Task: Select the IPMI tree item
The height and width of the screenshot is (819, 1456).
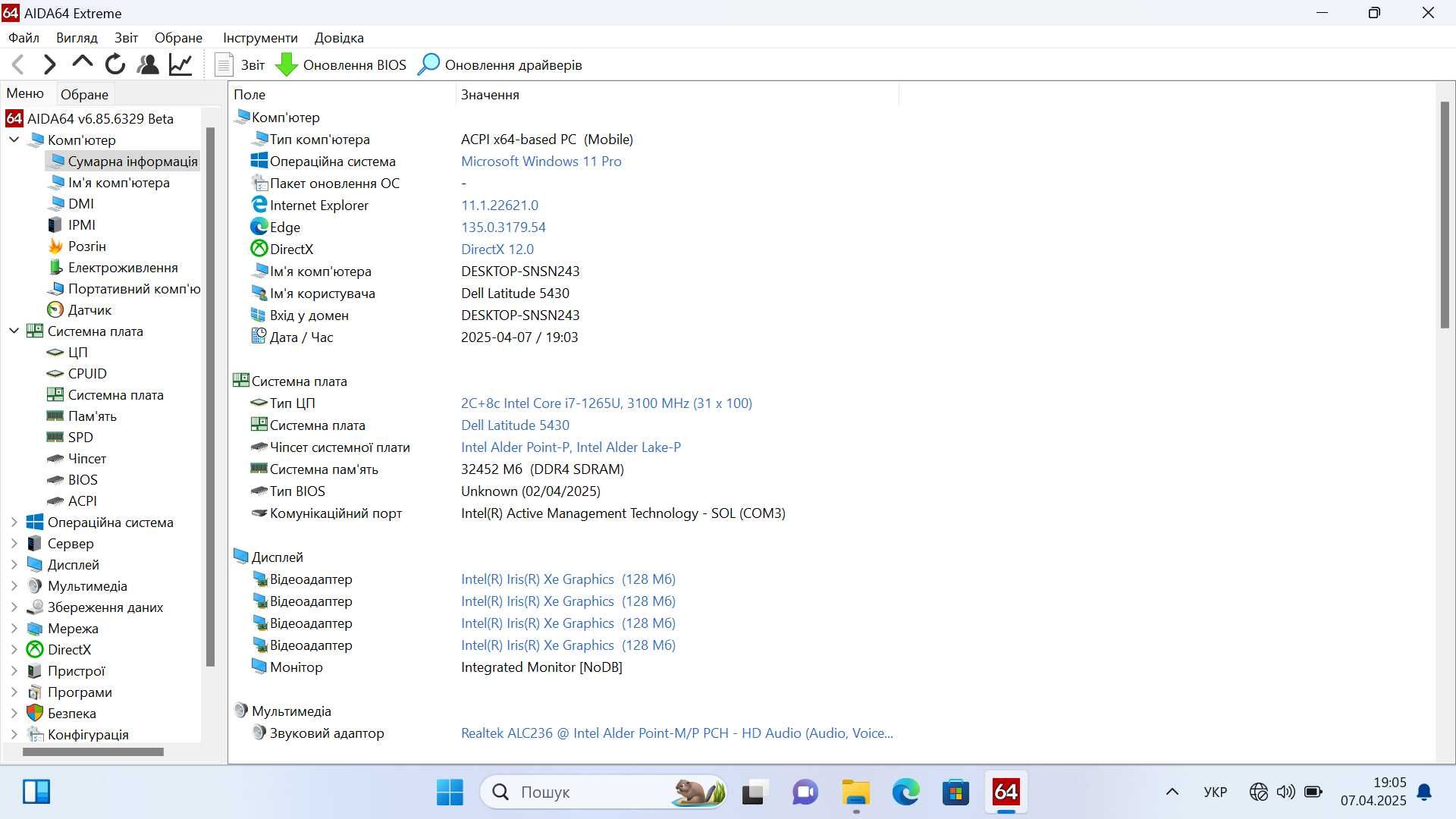Action: pos(72,224)
